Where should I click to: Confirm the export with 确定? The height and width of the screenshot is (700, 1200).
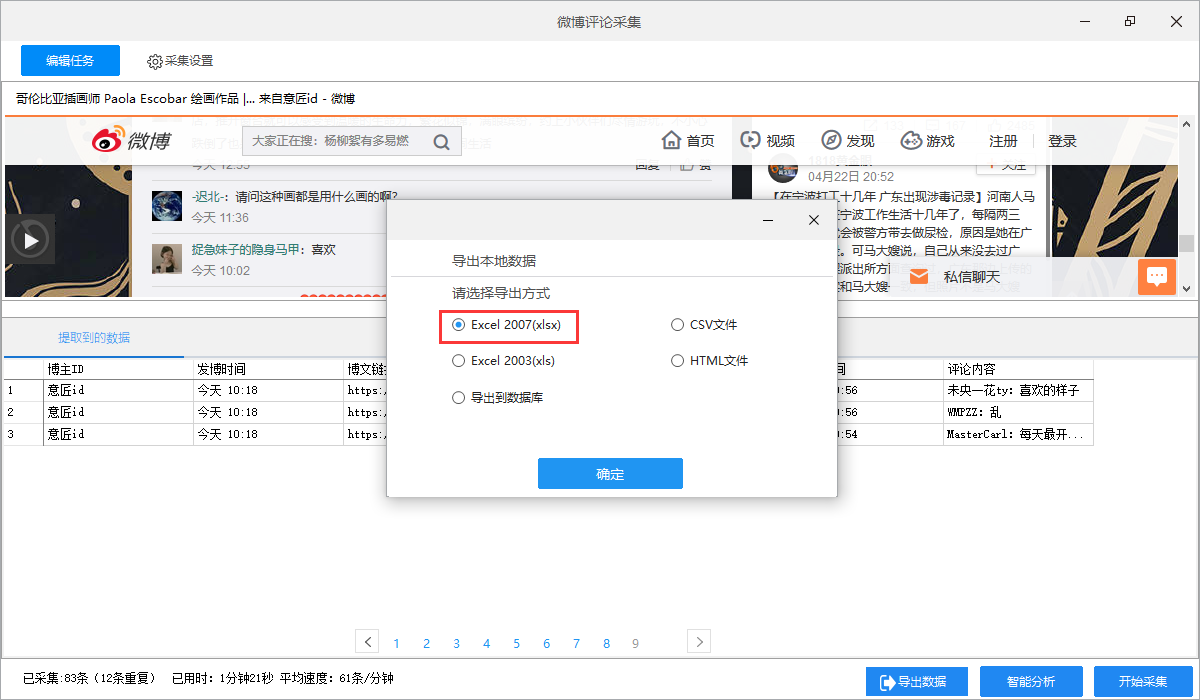(x=610, y=474)
